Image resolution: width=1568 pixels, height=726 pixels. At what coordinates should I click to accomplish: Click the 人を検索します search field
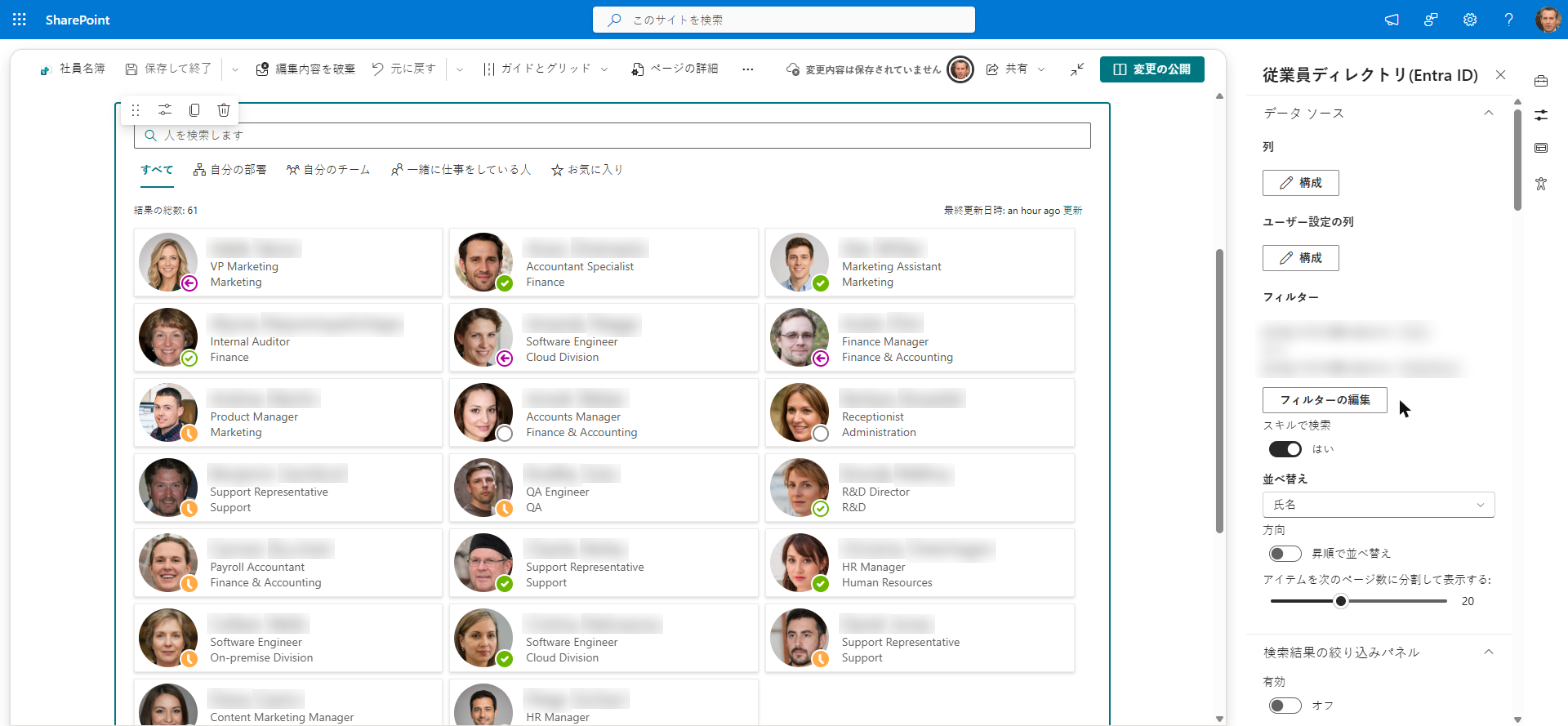612,135
